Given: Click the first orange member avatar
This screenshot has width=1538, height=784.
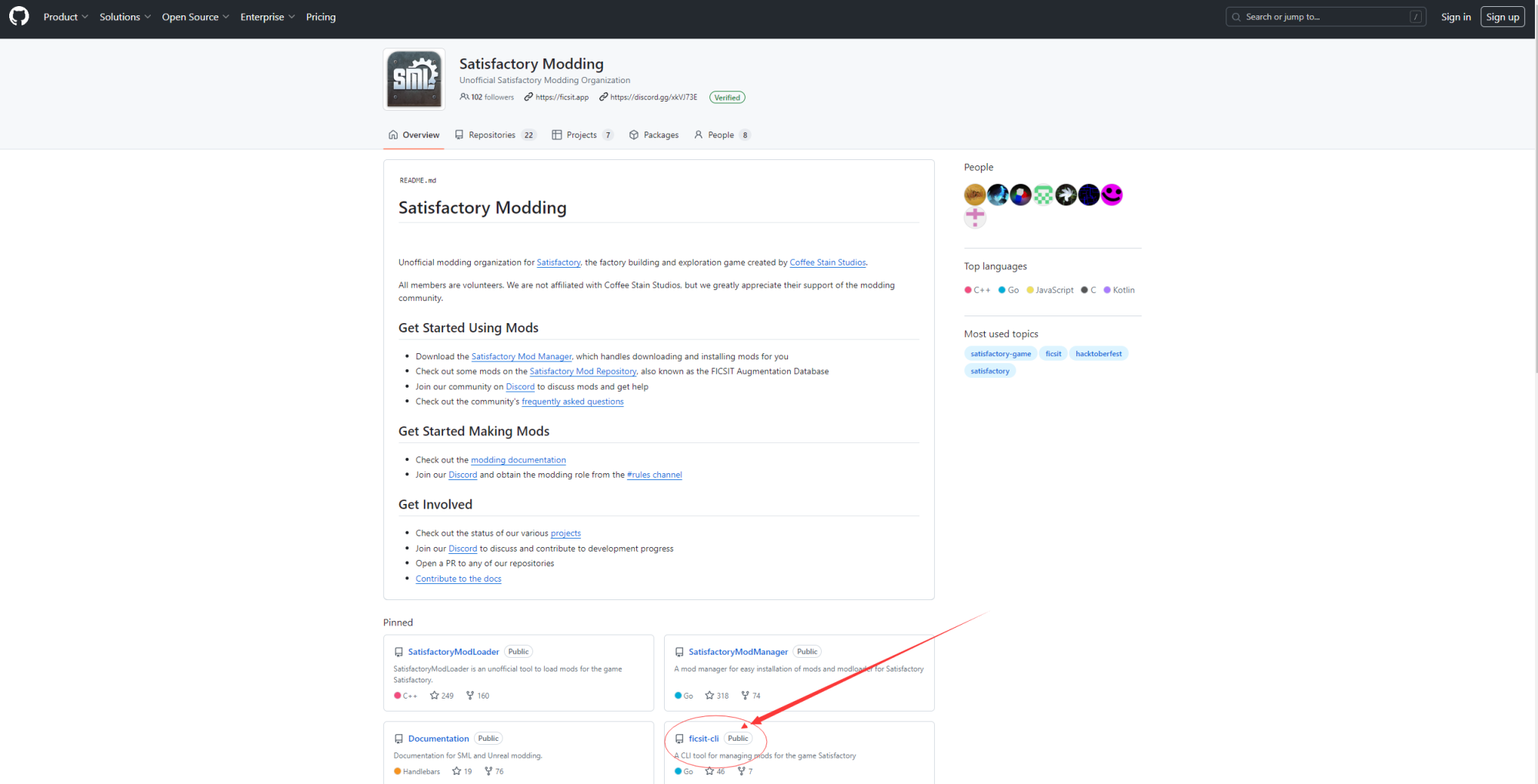Looking at the screenshot, I should [975, 195].
